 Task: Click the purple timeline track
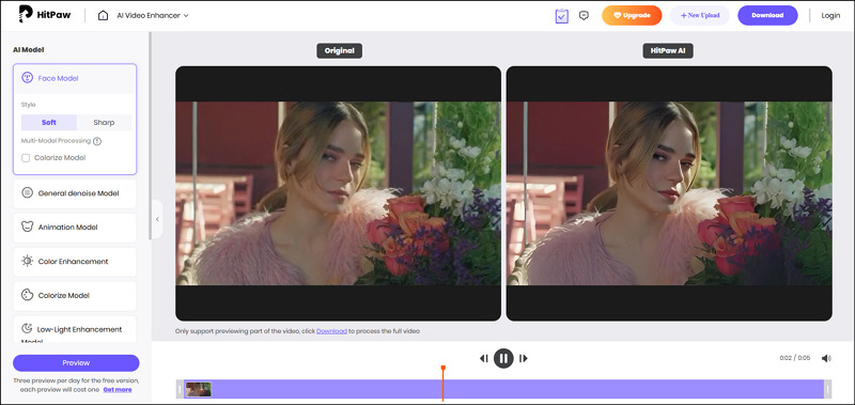coord(503,389)
